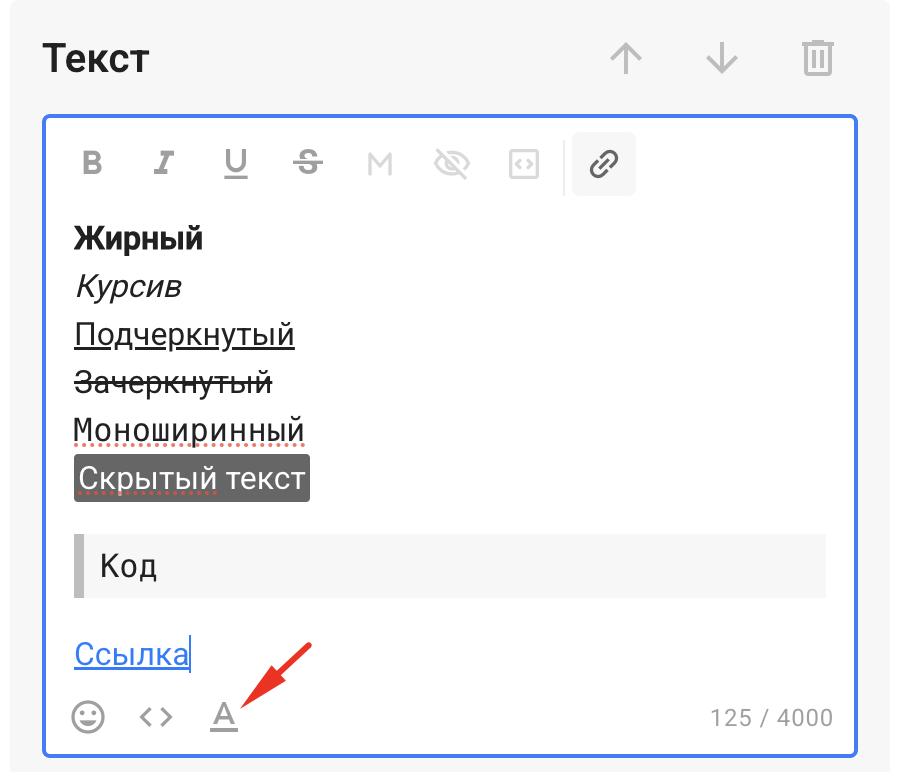
Task: Select monospace M formatting button
Action: coord(380,163)
